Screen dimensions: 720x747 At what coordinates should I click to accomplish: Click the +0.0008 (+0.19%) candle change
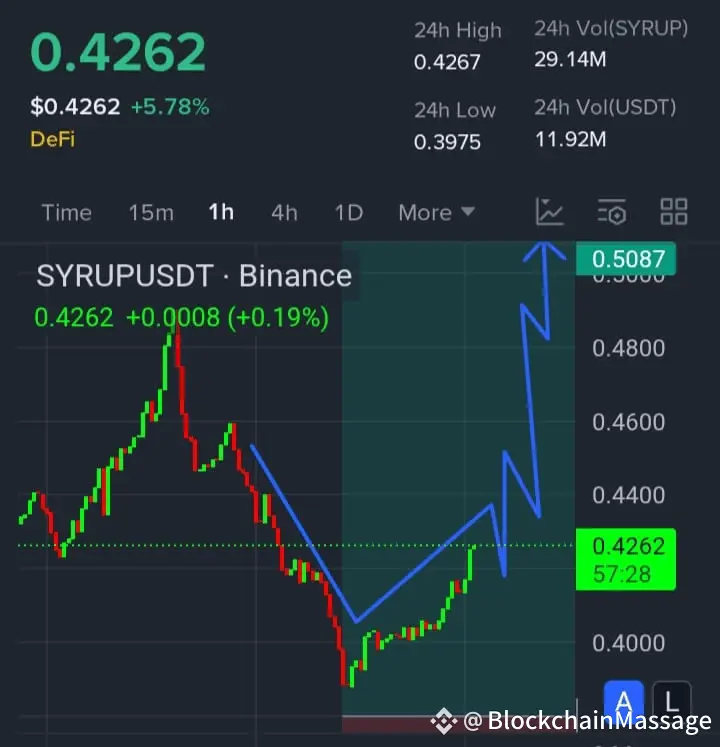pyautogui.click(x=227, y=318)
